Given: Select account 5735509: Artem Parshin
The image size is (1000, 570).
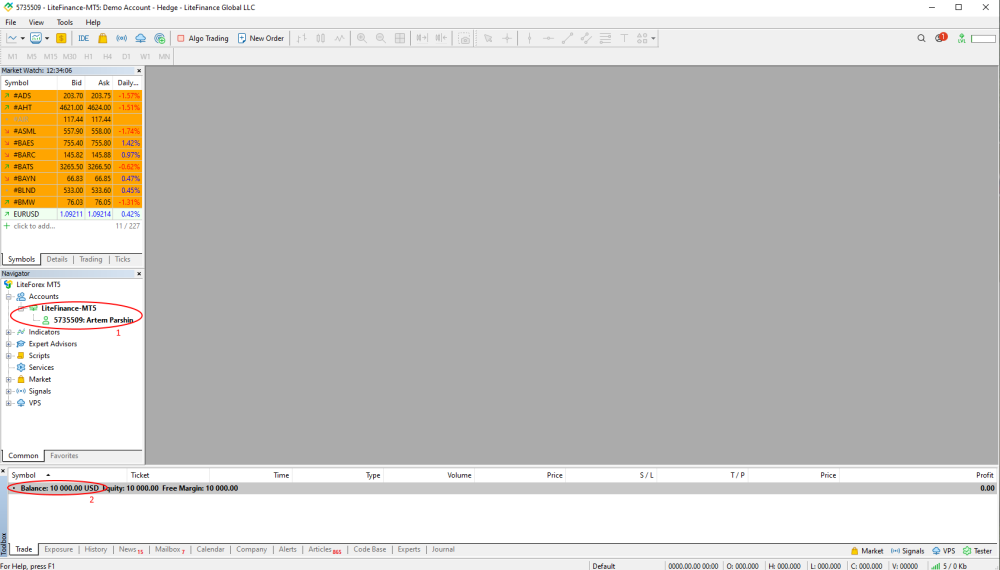Looking at the screenshot, I should (93, 320).
